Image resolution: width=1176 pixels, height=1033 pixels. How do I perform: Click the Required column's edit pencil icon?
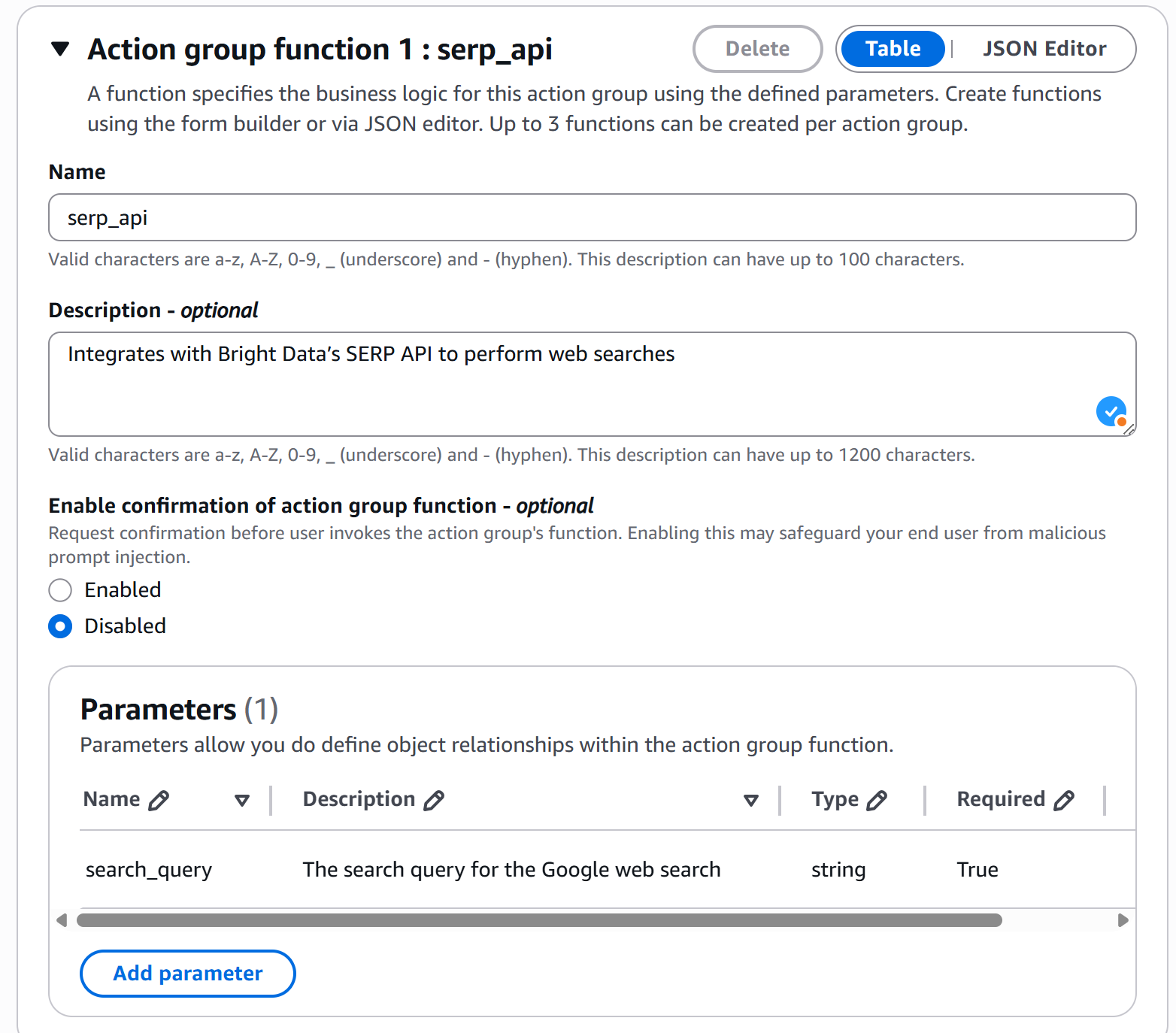1065,800
